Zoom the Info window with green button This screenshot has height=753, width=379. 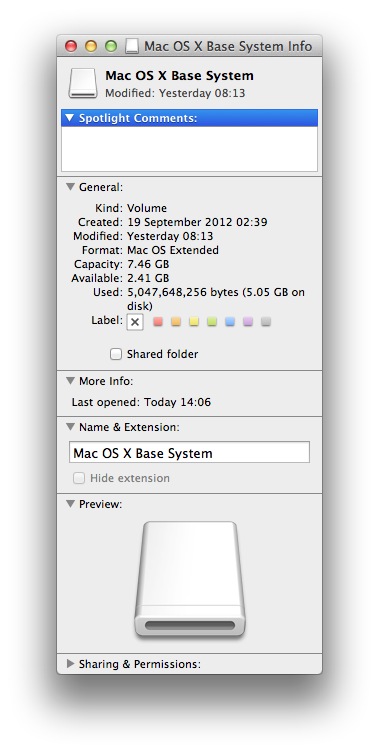[x=111, y=46]
